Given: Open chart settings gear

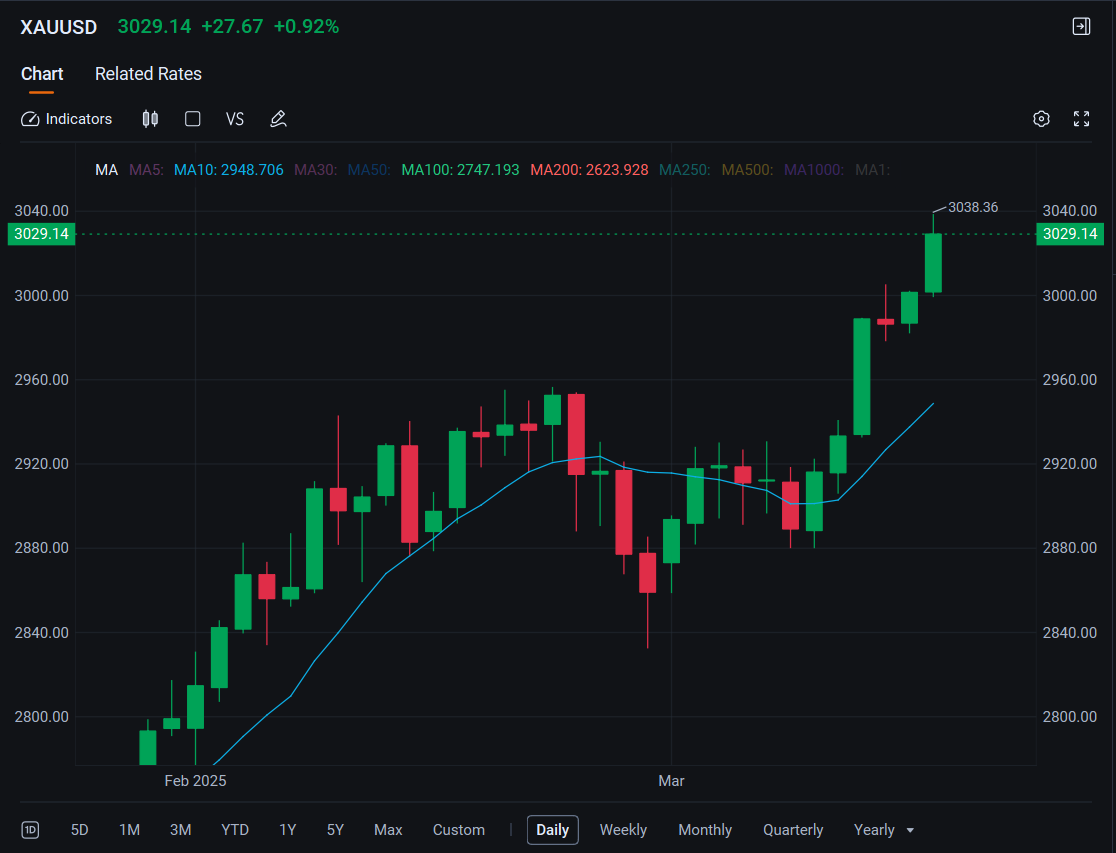Looking at the screenshot, I should 1041,119.
